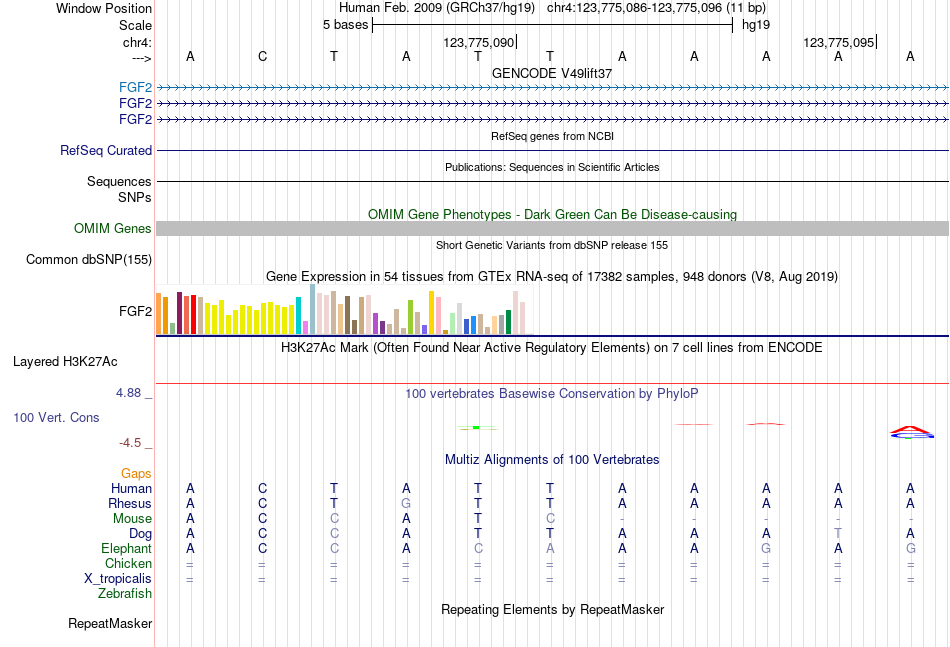The width and height of the screenshot is (950, 647).
Task: Click the 4.88 conservation scale maximum
Action: [x=128, y=393]
